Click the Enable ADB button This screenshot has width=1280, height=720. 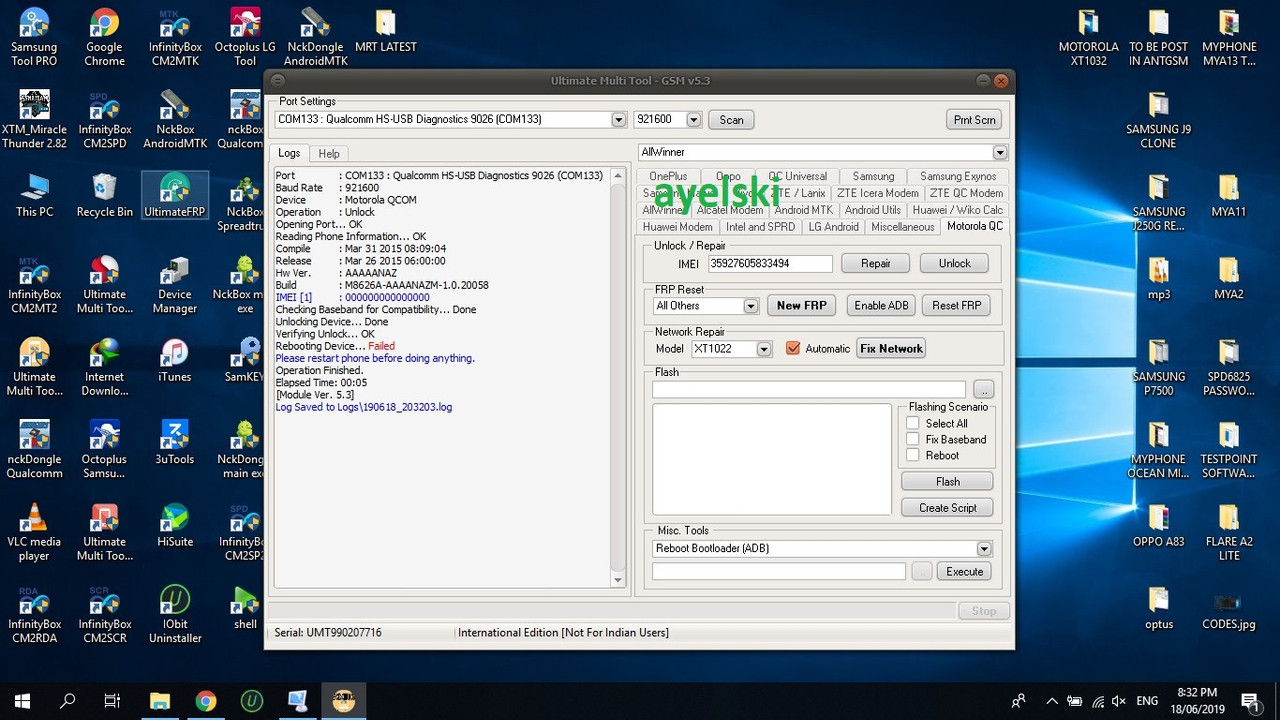click(882, 306)
